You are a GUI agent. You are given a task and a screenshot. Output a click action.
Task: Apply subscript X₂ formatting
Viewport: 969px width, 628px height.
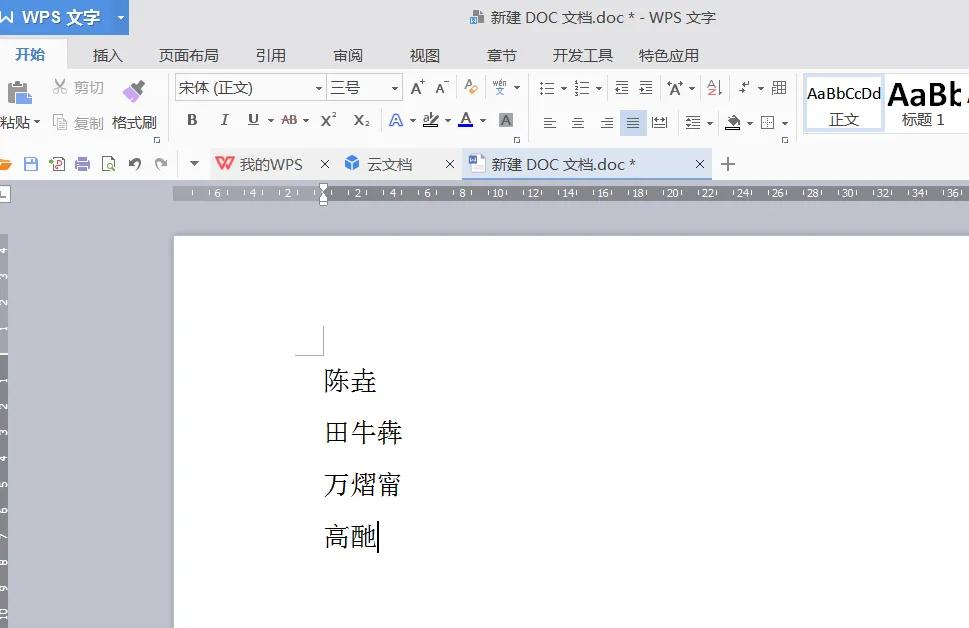[362, 121]
